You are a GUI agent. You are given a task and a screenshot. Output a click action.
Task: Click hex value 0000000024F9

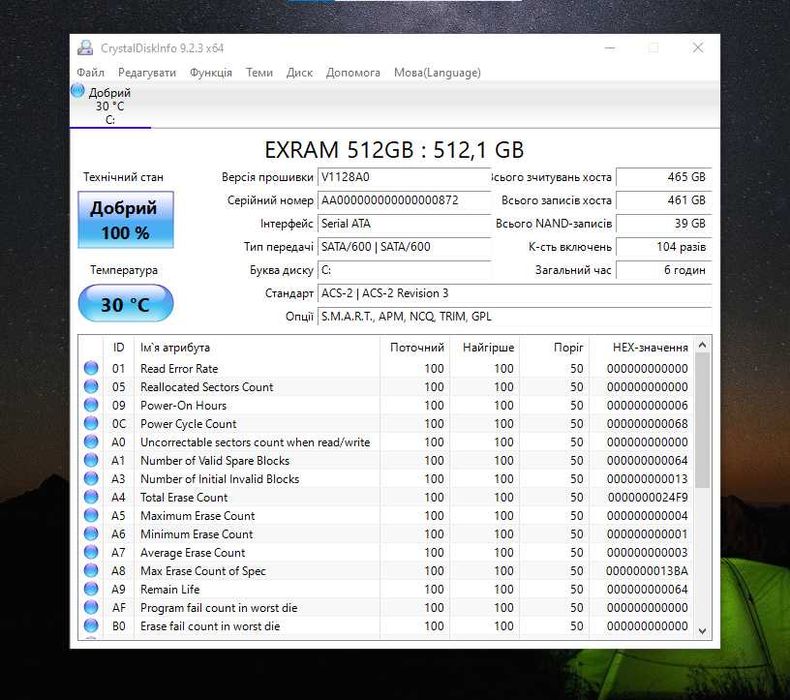pos(647,497)
